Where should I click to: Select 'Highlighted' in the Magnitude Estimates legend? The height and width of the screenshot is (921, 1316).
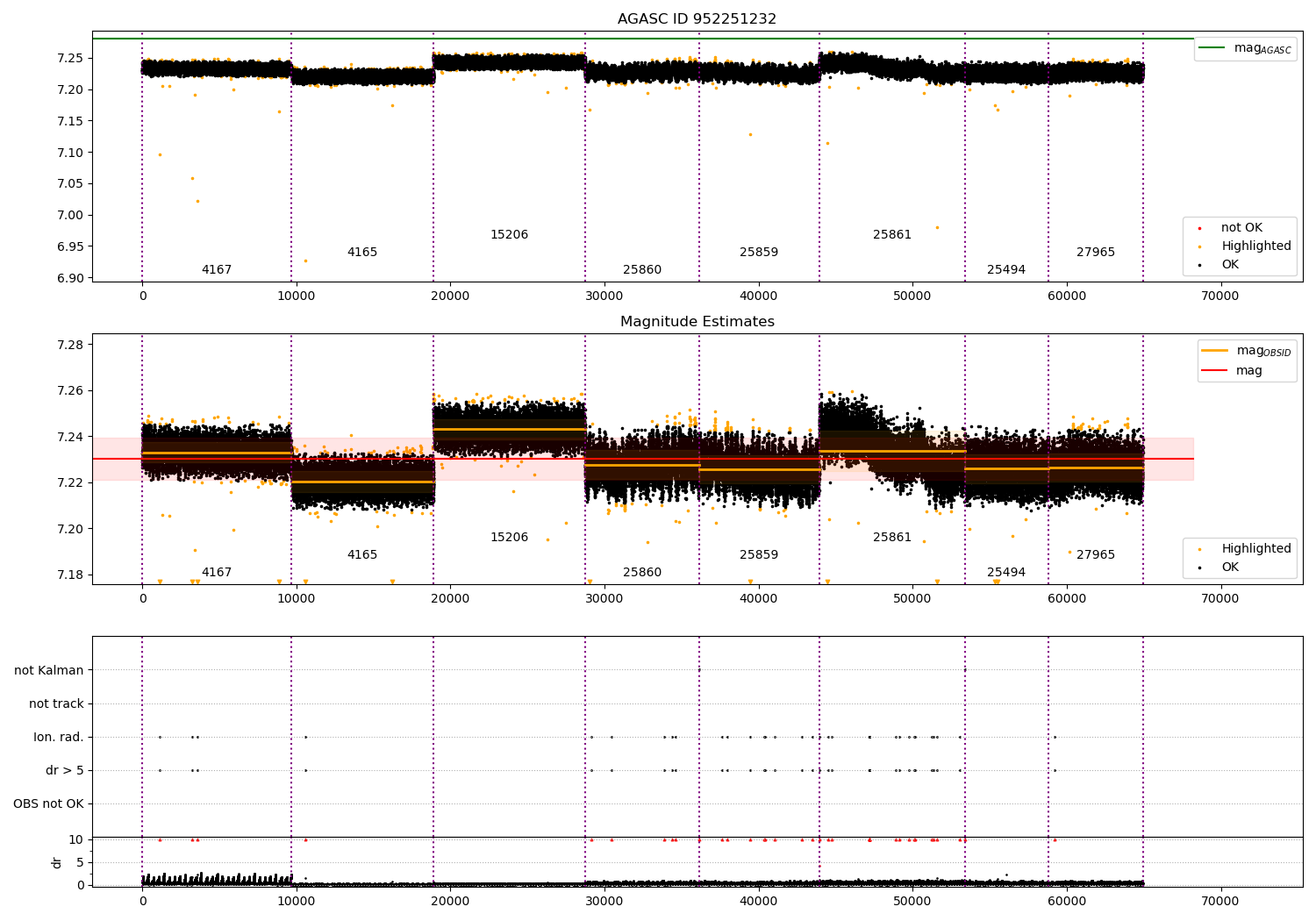point(1245,549)
